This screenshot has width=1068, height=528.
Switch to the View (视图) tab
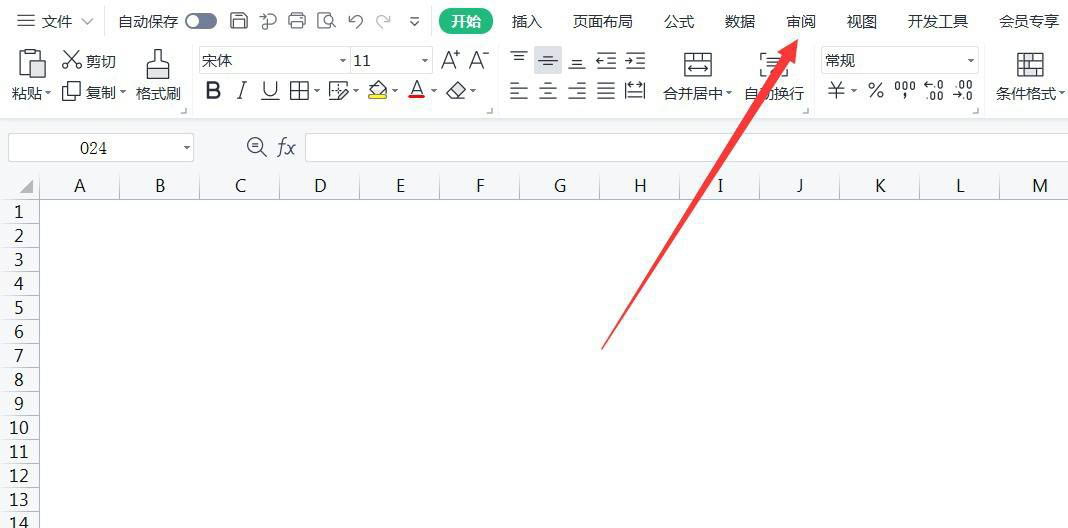pyautogui.click(x=861, y=21)
